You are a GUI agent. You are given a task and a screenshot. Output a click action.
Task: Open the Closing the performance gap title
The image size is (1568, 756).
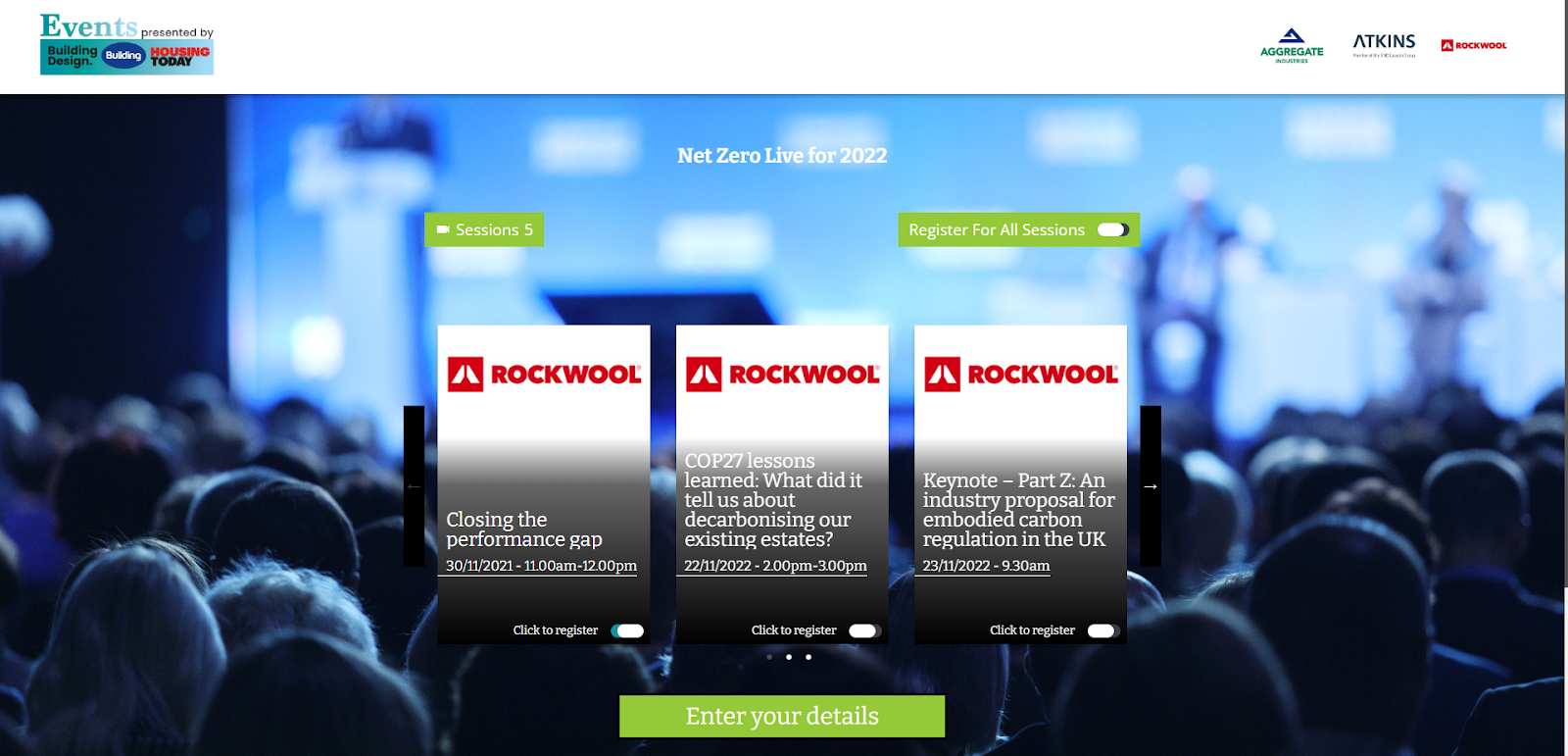(x=524, y=529)
